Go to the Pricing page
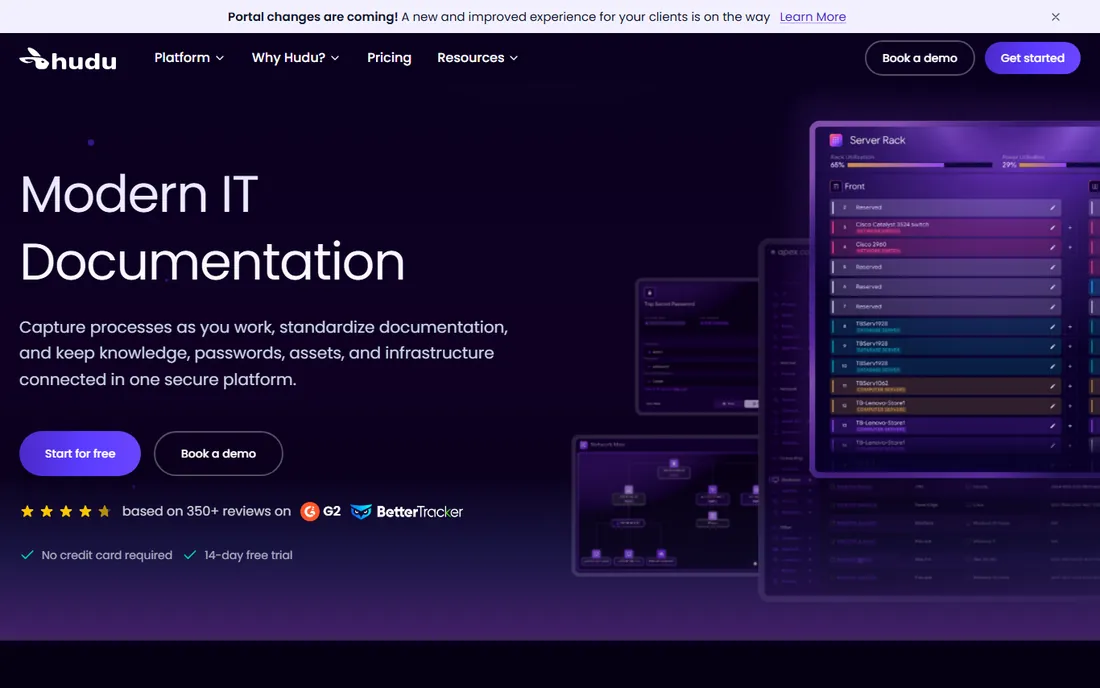 click(389, 58)
